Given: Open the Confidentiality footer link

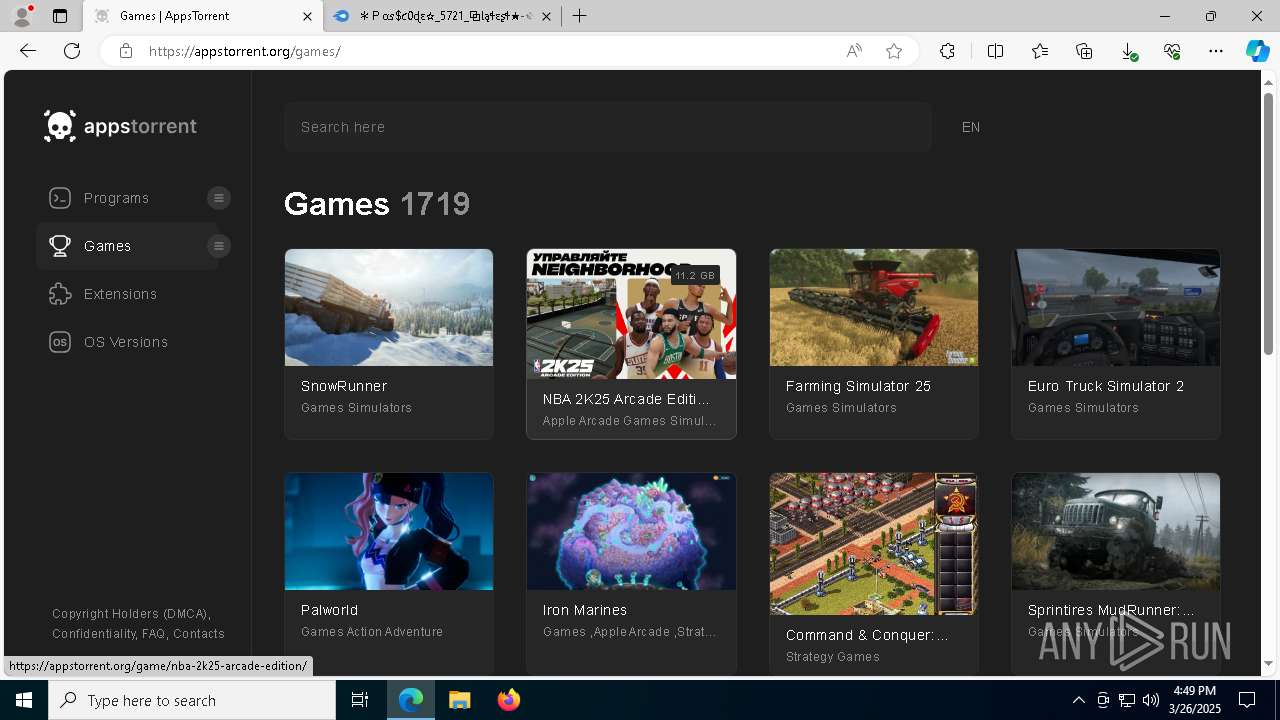Looking at the screenshot, I should click(94, 633).
